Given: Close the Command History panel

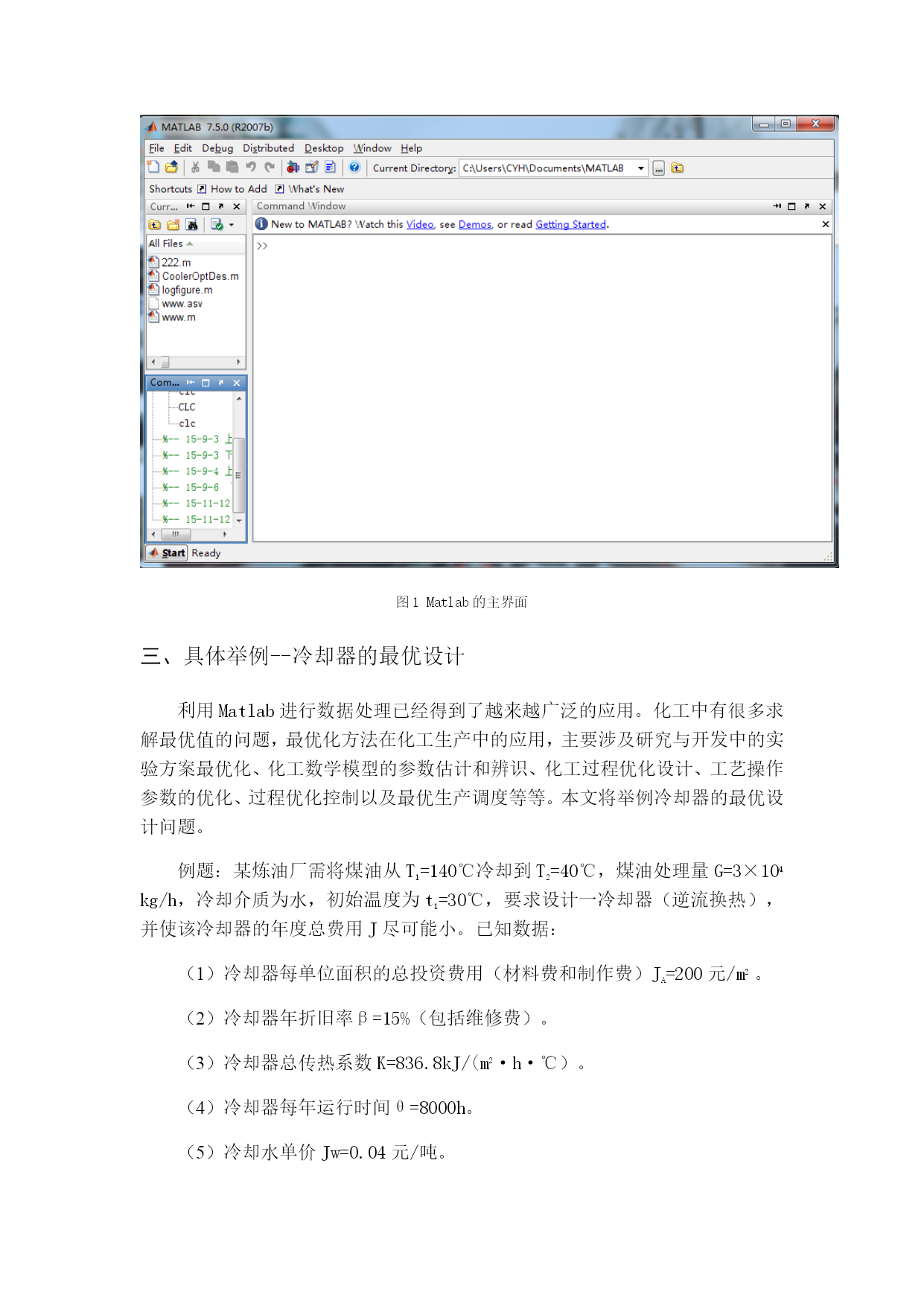Looking at the screenshot, I should [237, 383].
